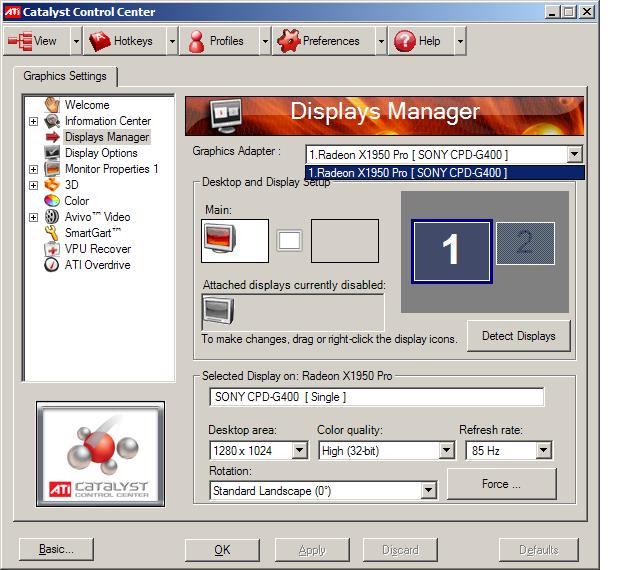Open the Profiles dropdown arrow

click(x=265, y=41)
